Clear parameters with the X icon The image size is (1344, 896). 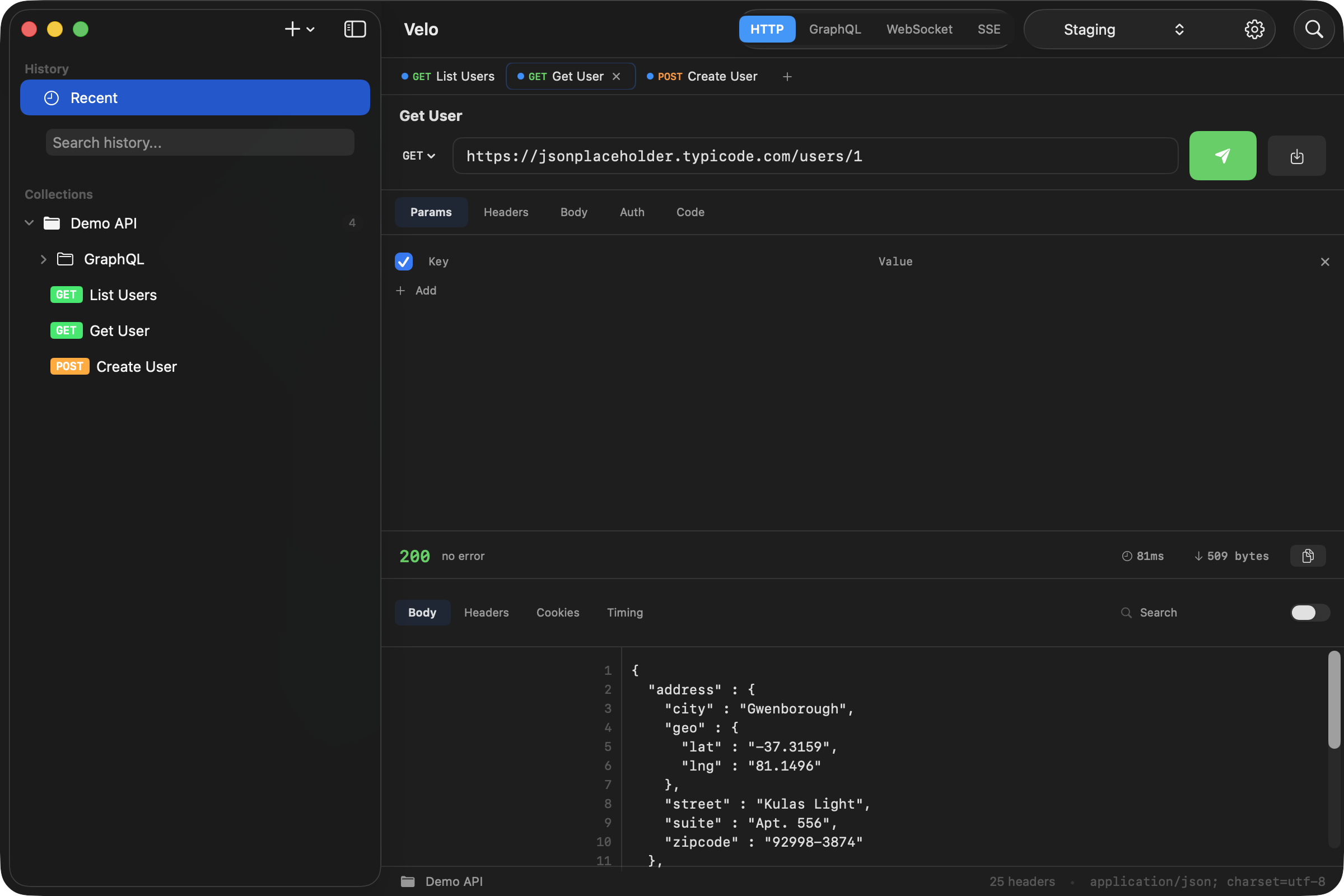1325,262
